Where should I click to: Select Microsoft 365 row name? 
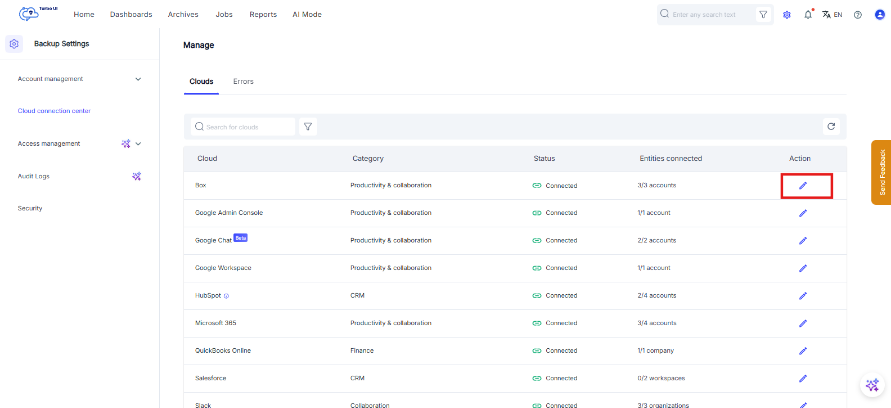215,323
